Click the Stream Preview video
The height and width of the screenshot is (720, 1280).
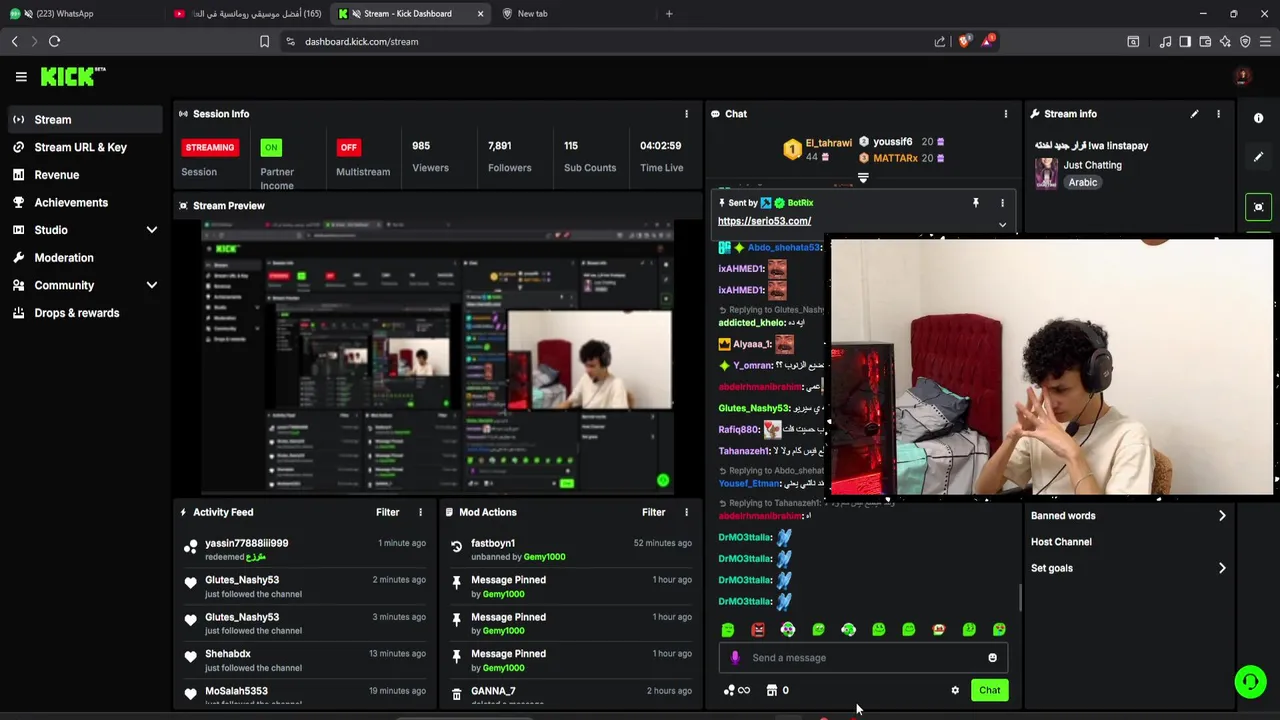pos(437,357)
